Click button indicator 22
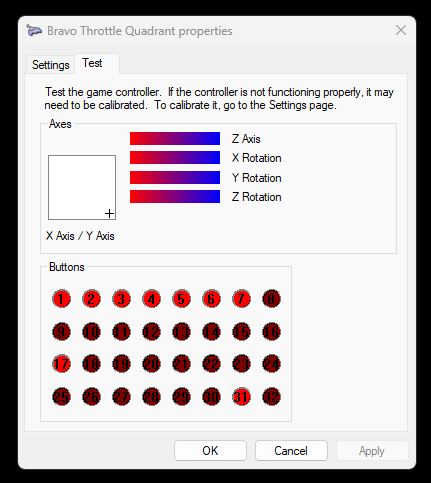431x483 pixels. (211, 364)
